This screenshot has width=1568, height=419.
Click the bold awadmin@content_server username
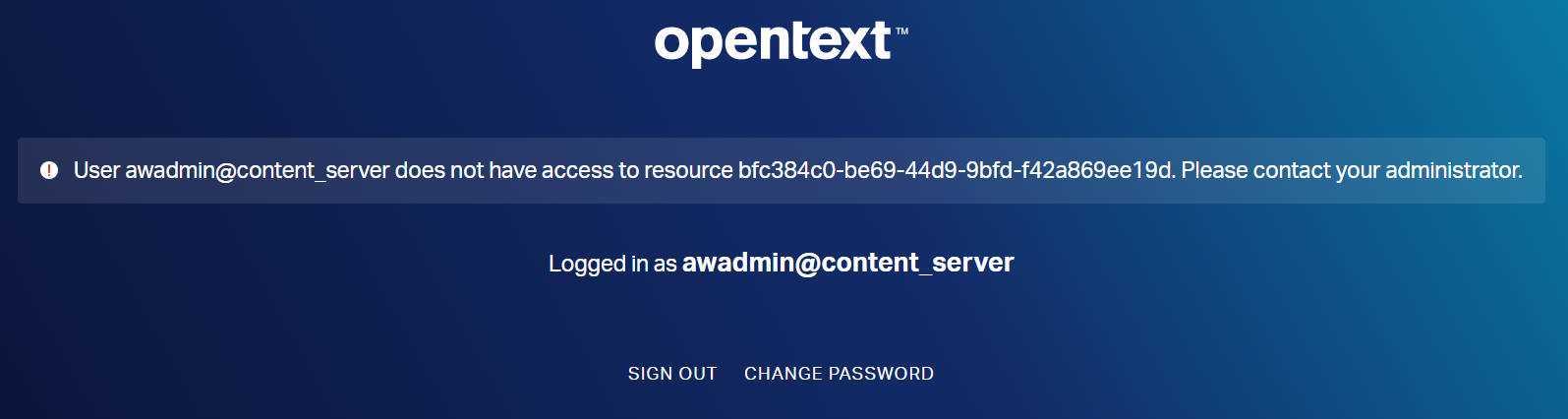click(847, 263)
